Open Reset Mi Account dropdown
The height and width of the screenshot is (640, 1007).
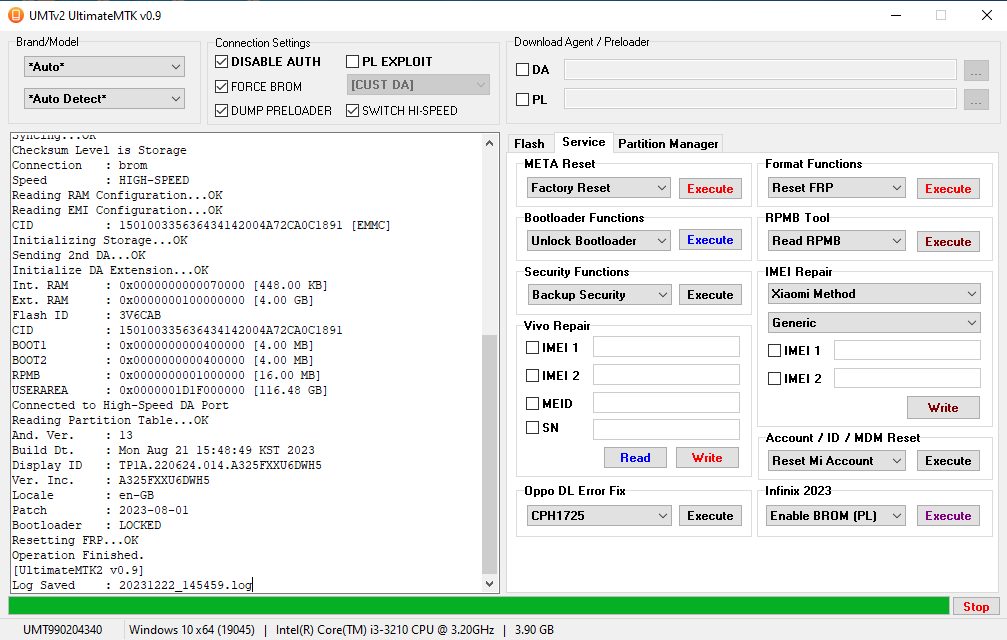coord(837,461)
